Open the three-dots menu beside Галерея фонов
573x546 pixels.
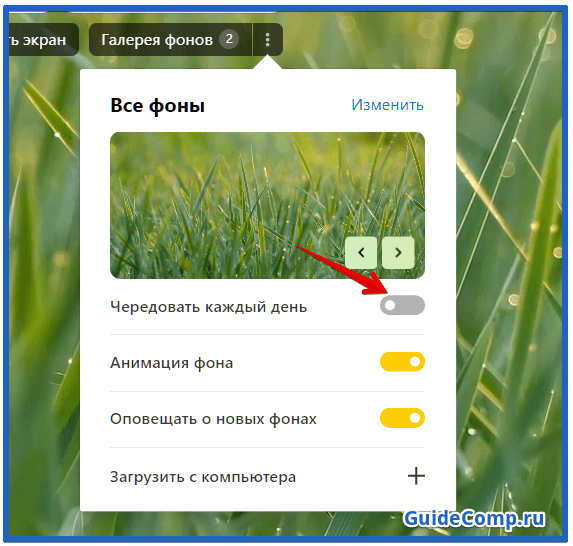pyautogui.click(x=267, y=39)
